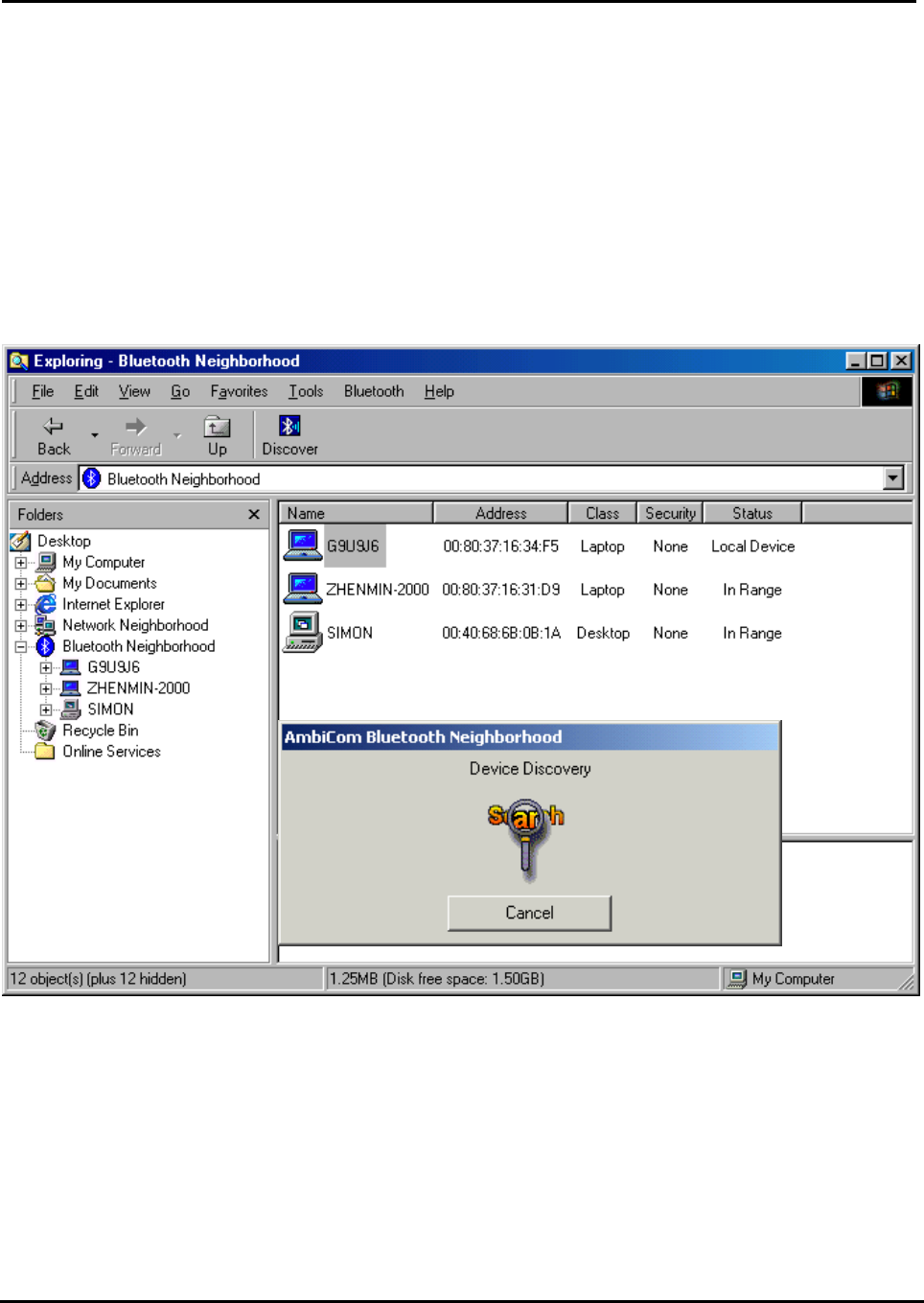Click the SIMON computer icon in tree
Viewport: 924px width, 1303px height.
71,710
